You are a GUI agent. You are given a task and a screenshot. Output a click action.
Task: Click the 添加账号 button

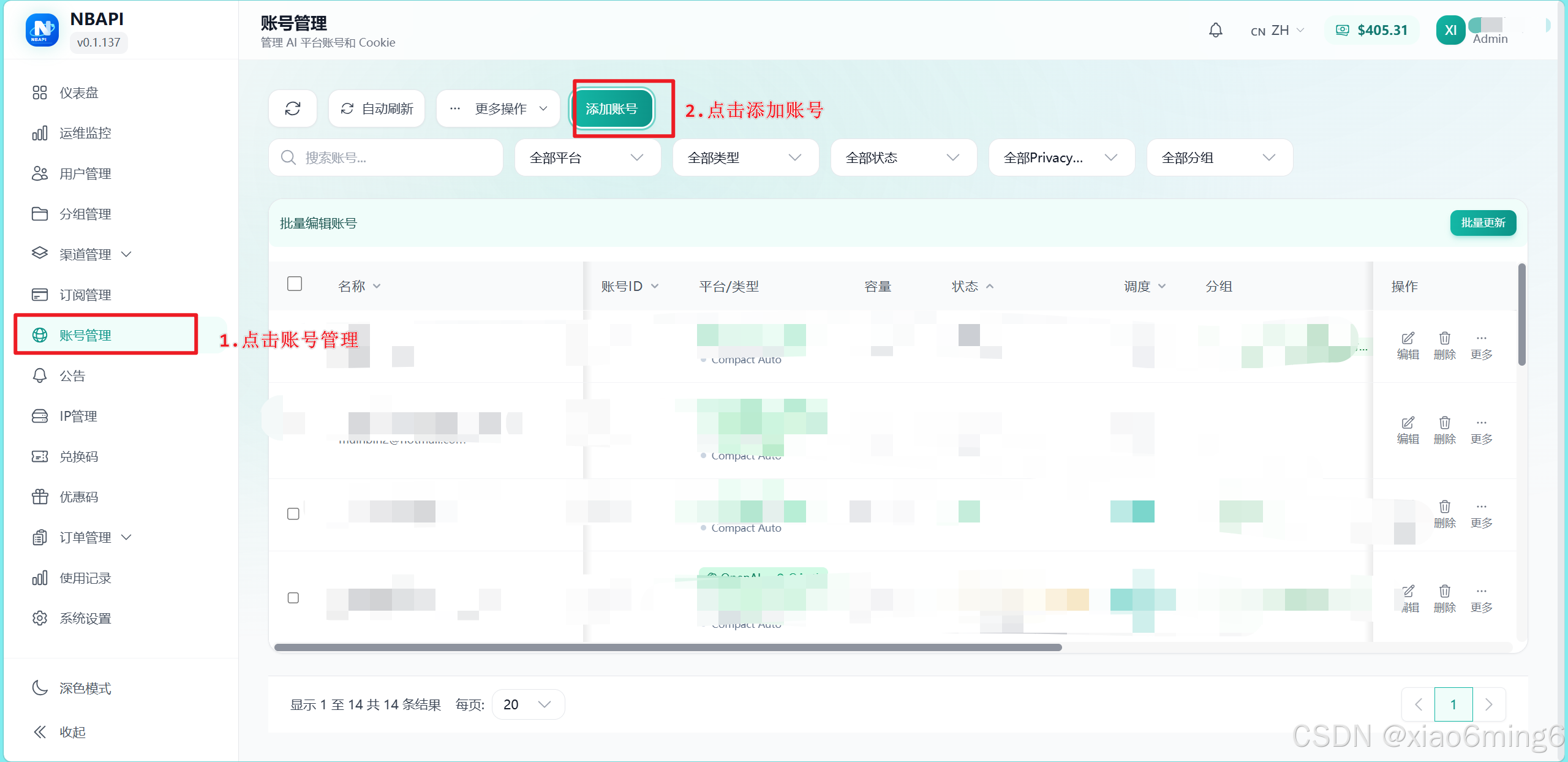pos(612,108)
